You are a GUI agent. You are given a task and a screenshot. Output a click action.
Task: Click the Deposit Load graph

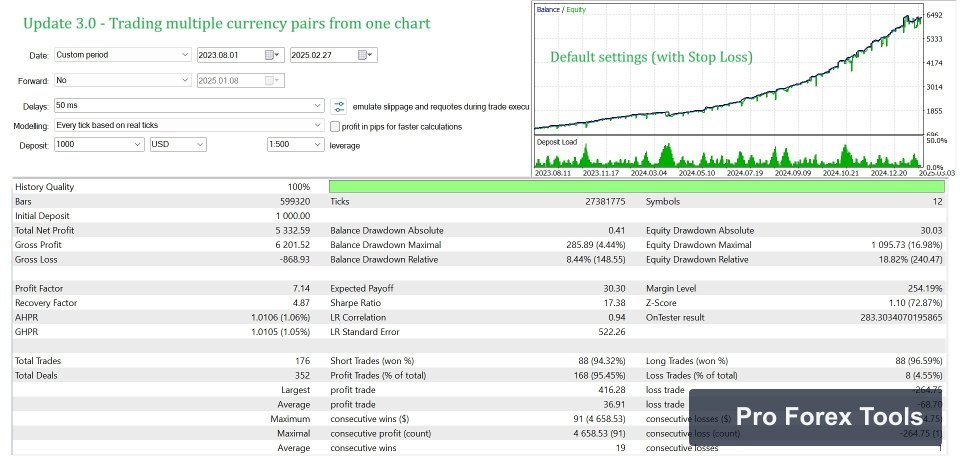click(x=728, y=152)
